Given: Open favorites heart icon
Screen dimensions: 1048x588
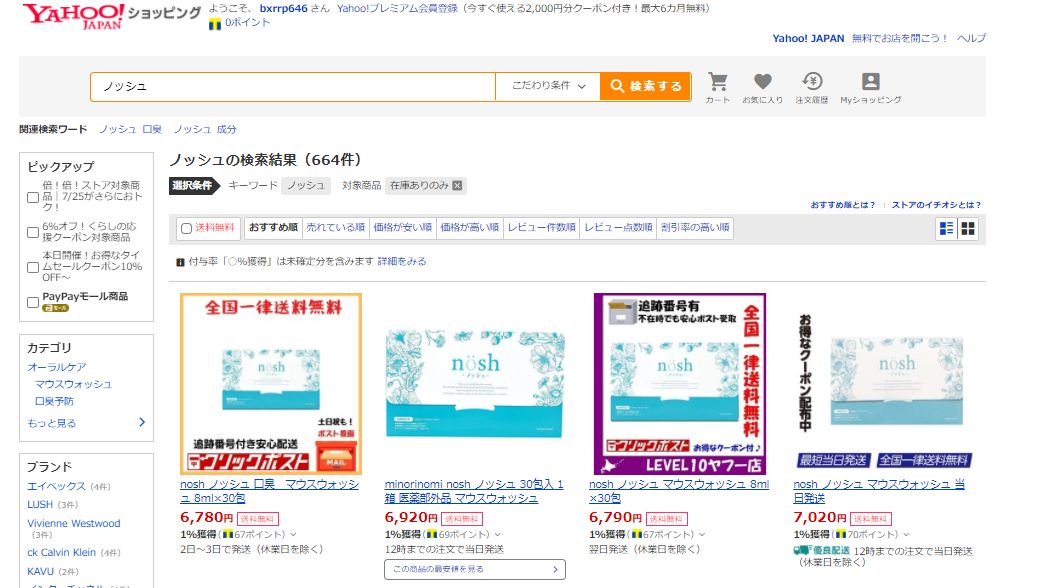Looking at the screenshot, I should click(762, 82).
